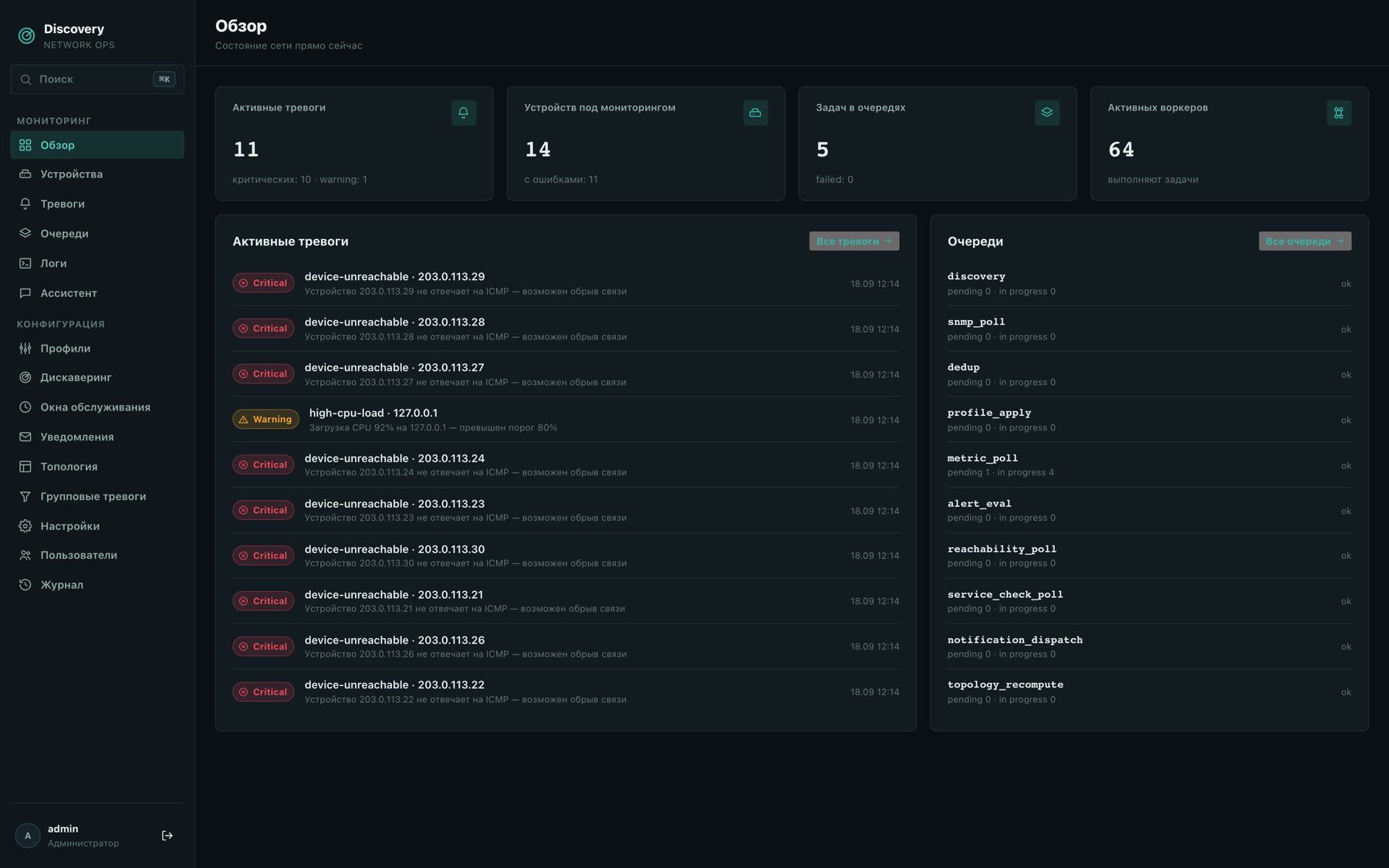The height and width of the screenshot is (868, 1389).
Task: Click the Warning badge on high-cpu-load
Action: [x=266, y=420]
